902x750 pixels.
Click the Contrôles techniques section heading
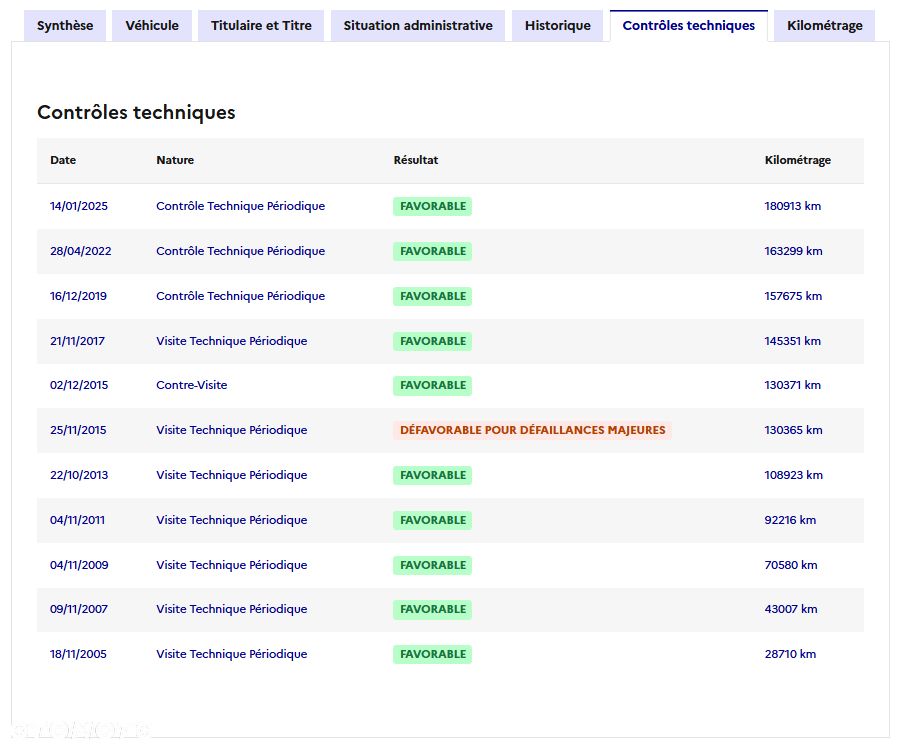coord(136,112)
